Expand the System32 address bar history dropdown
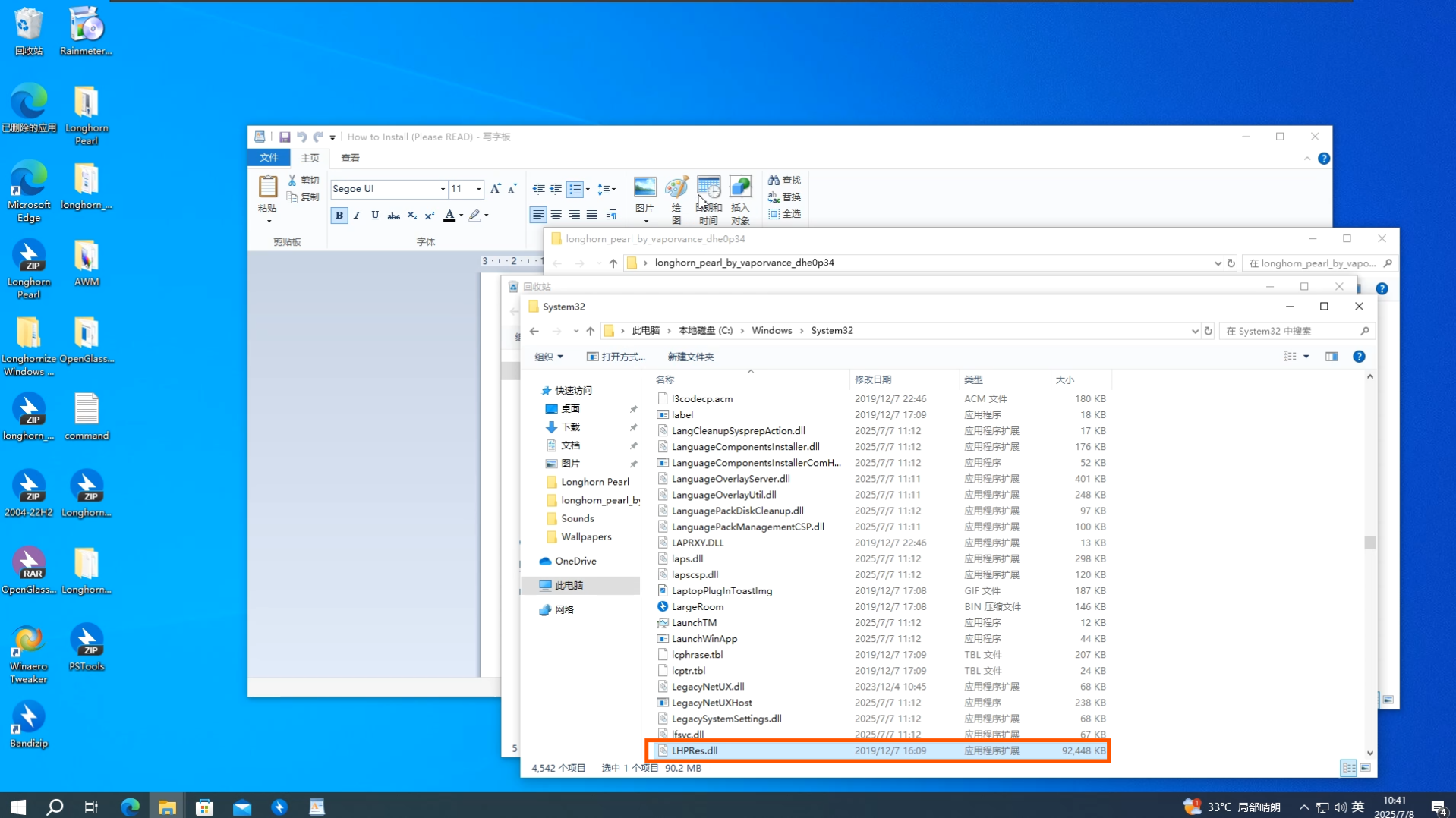 (x=1195, y=331)
